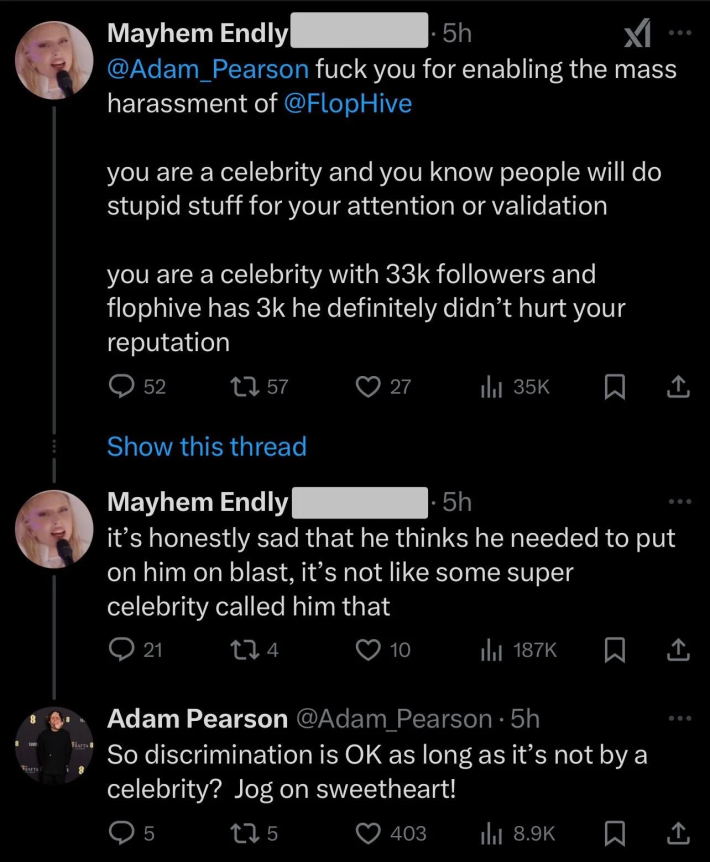Bookmark Adam Pearson's reply
Image resolution: width=710 pixels, height=862 pixels.
(x=614, y=832)
